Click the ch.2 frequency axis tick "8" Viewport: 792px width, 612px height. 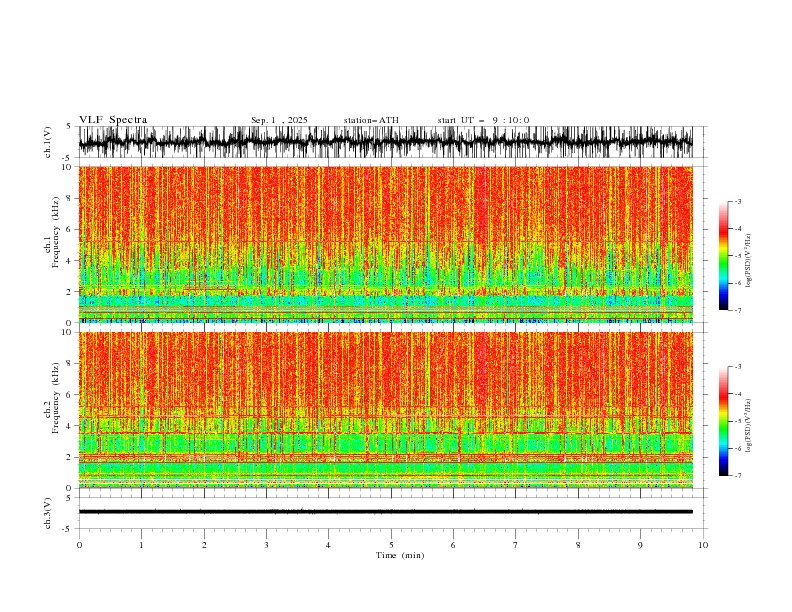pyautogui.click(x=69, y=364)
